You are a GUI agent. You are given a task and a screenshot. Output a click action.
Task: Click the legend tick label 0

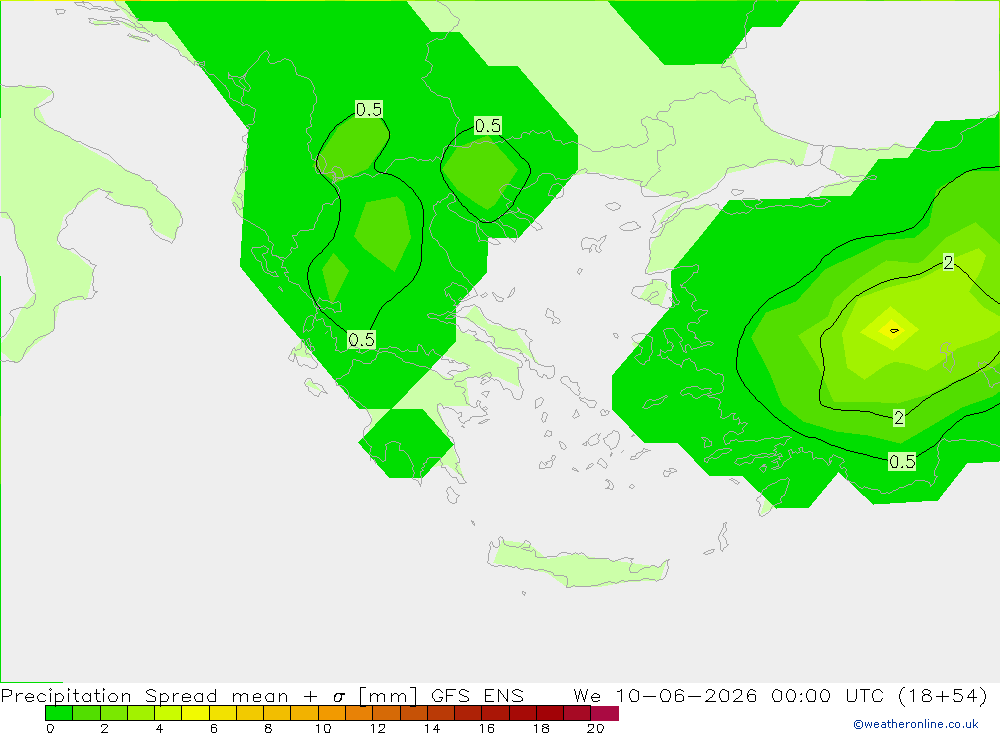[50, 728]
